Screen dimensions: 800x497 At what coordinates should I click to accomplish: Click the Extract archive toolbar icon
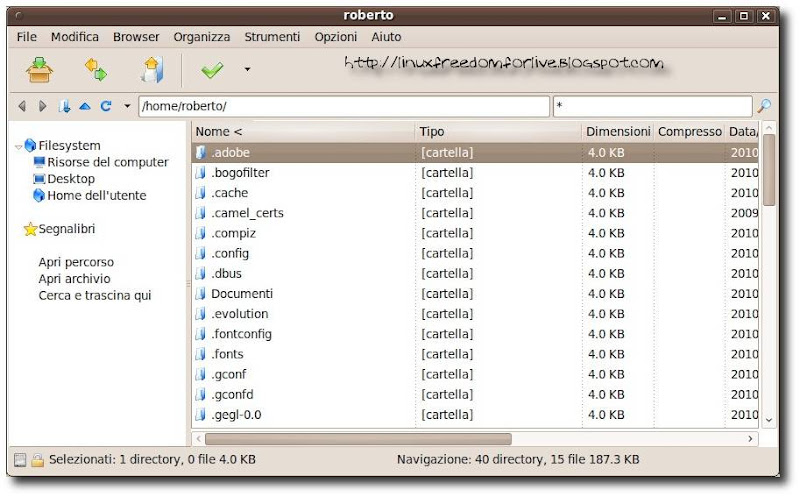152,69
